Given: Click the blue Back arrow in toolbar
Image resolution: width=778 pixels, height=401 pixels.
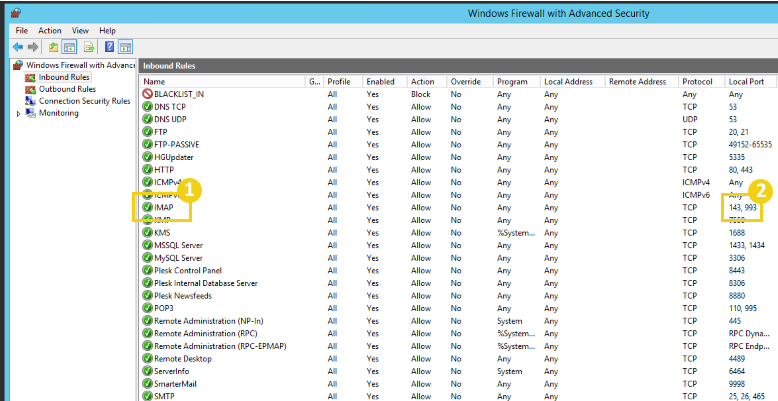Looking at the screenshot, I should 18,47.
